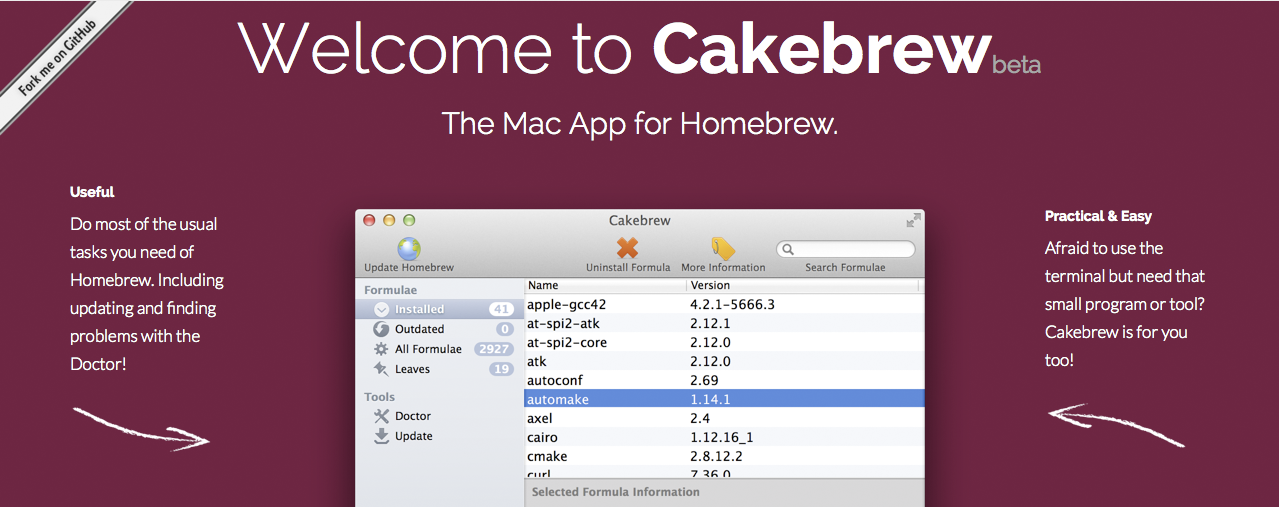Click version 4.2.1-5666.3 cell
1279x507 pixels.
(x=733, y=304)
